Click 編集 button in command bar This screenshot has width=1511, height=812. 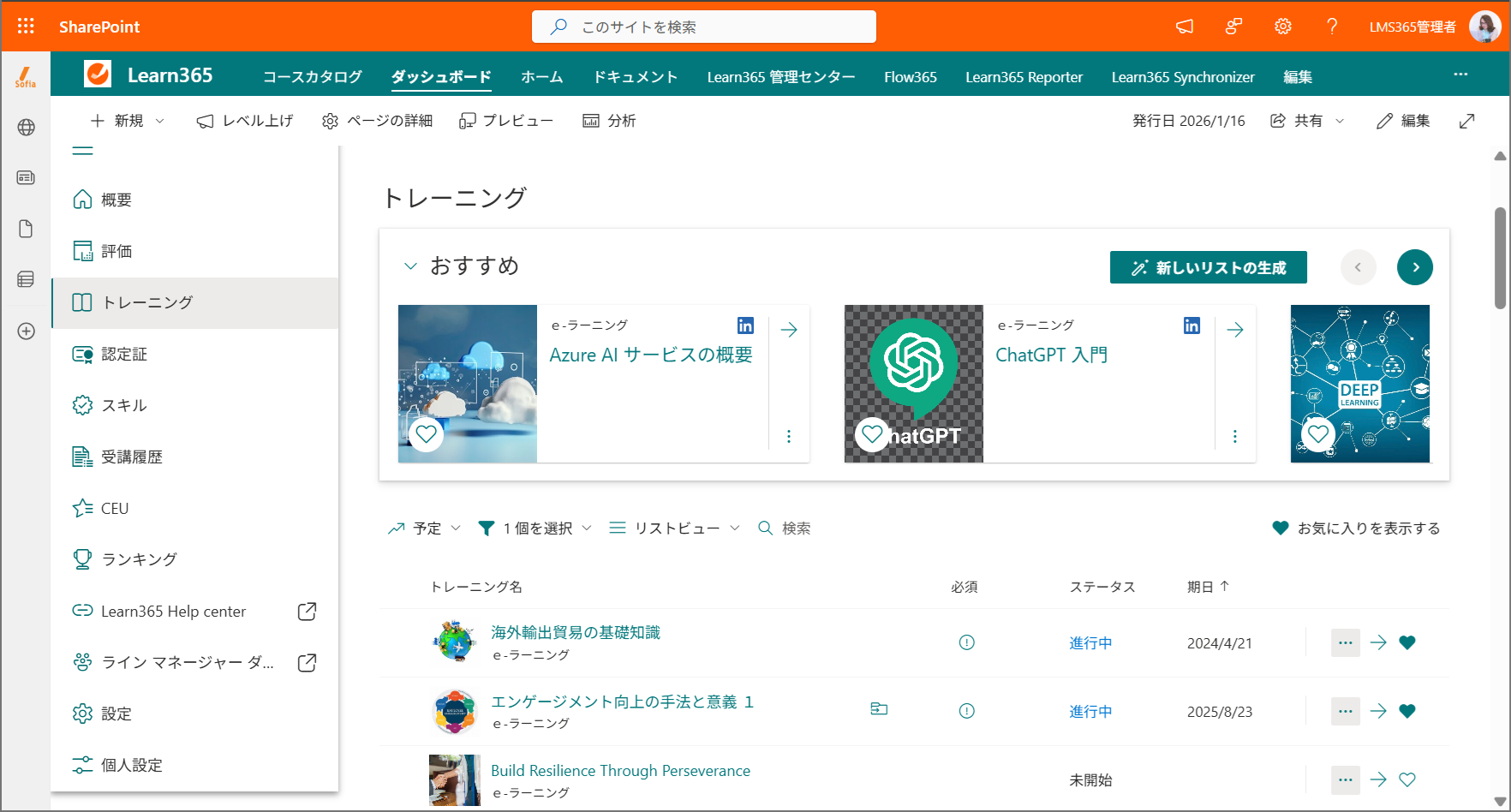(1403, 121)
